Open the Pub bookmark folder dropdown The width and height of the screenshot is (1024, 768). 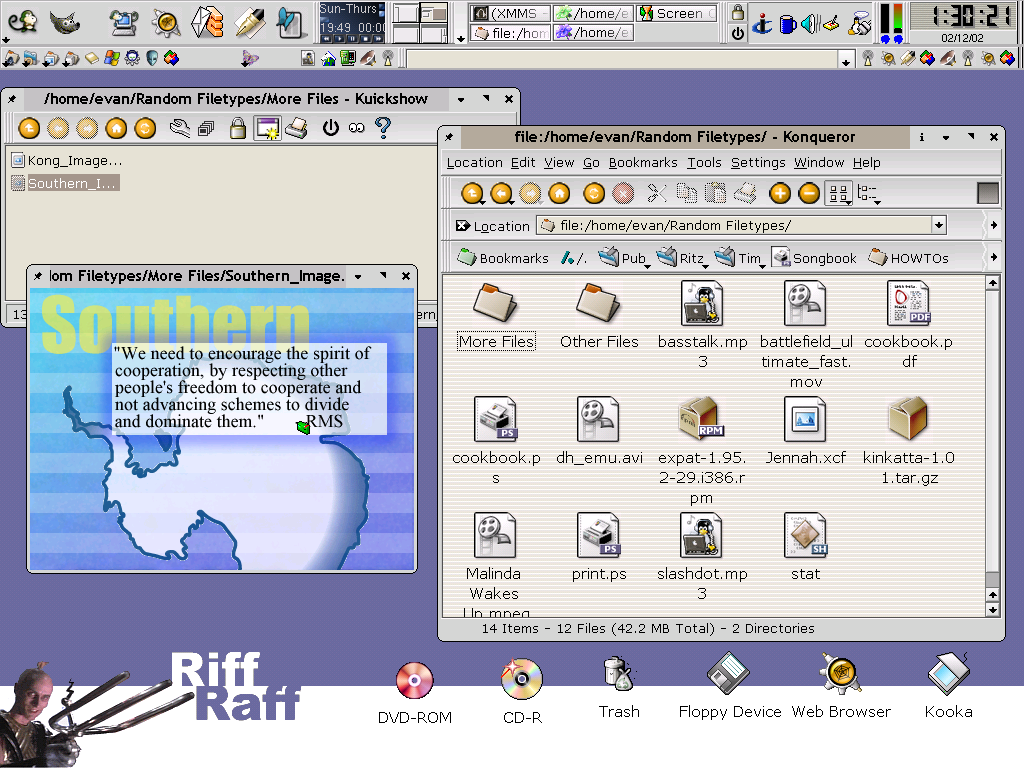click(x=624, y=258)
